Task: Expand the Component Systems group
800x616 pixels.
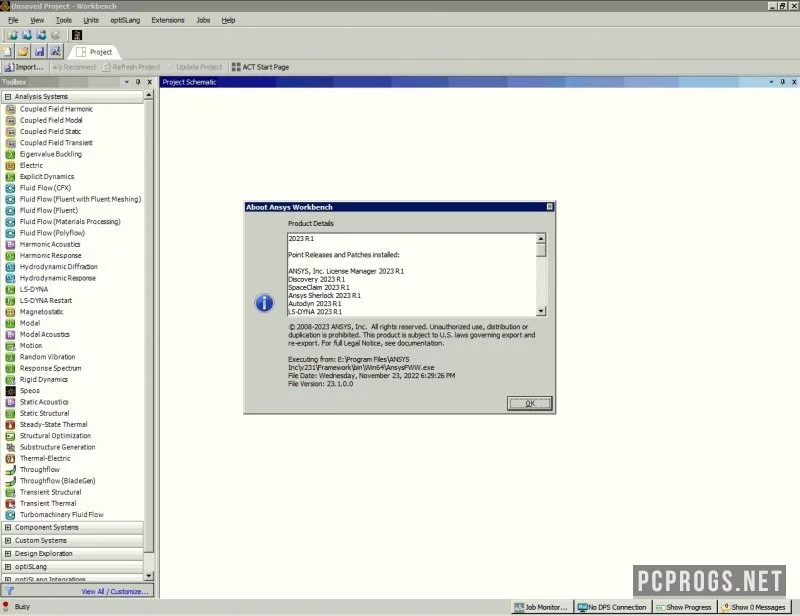Action: pos(8,527)
